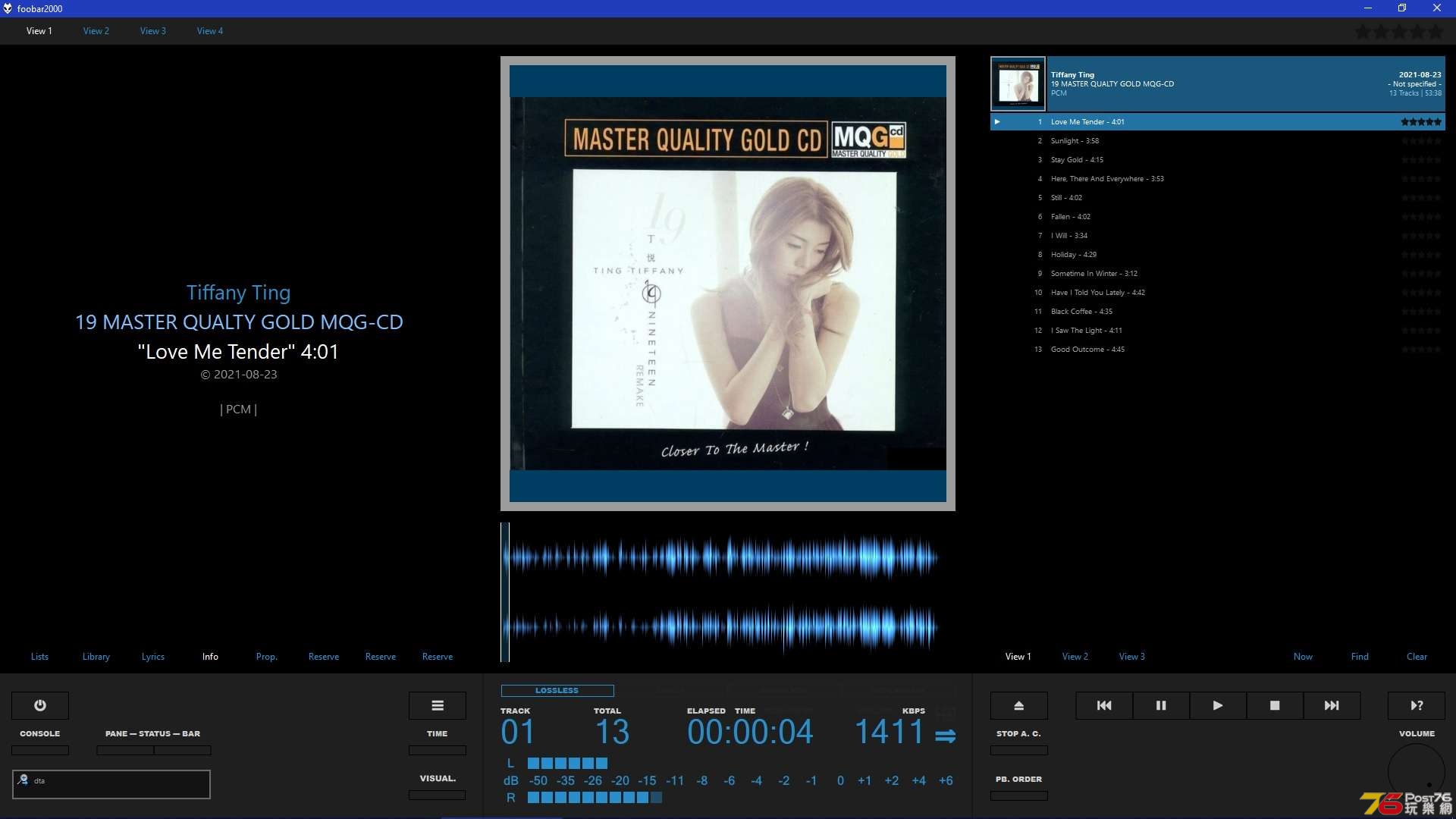This screenshot has height=819, width=1456.
Task: Open the Lists tab
Action: pyautogui.click(x=39, y=657)
